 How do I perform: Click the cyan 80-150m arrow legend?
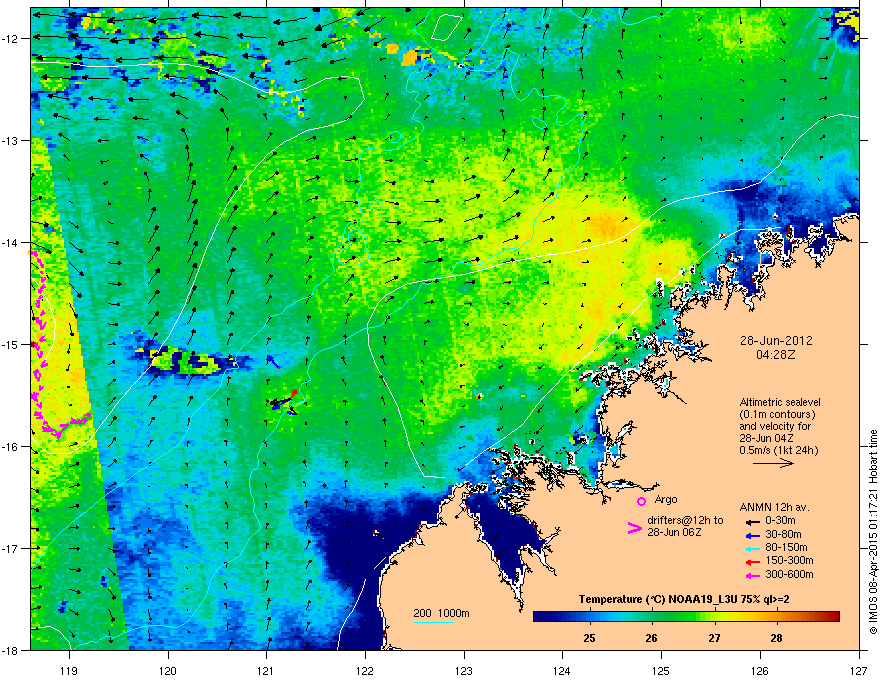[752, 548]
